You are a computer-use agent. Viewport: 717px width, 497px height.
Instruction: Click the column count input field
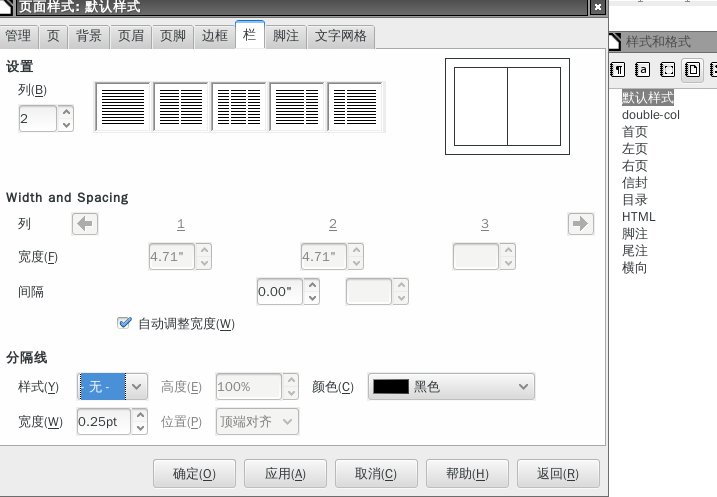[37, 118]
